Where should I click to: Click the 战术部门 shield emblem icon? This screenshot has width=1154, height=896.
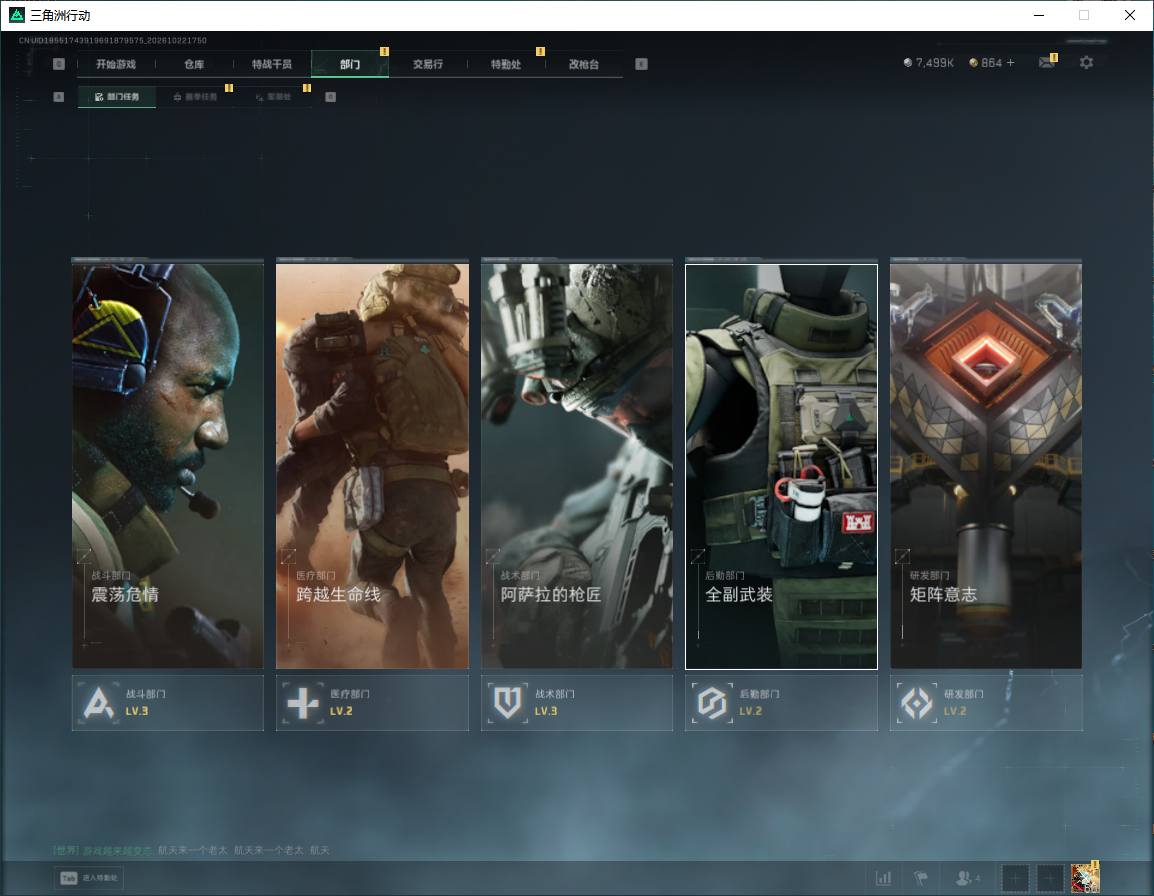[507, 702]
